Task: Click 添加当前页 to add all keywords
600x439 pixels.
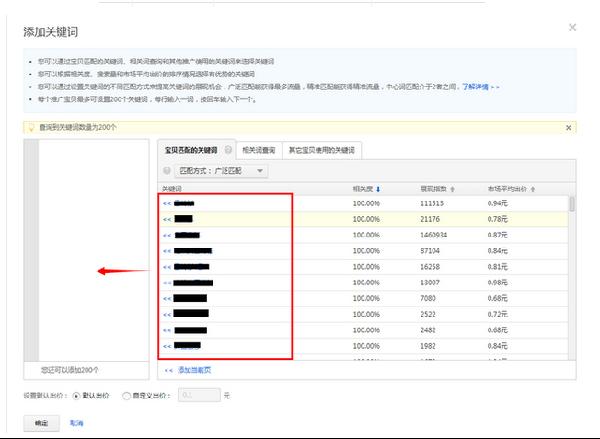Action: 194,369
